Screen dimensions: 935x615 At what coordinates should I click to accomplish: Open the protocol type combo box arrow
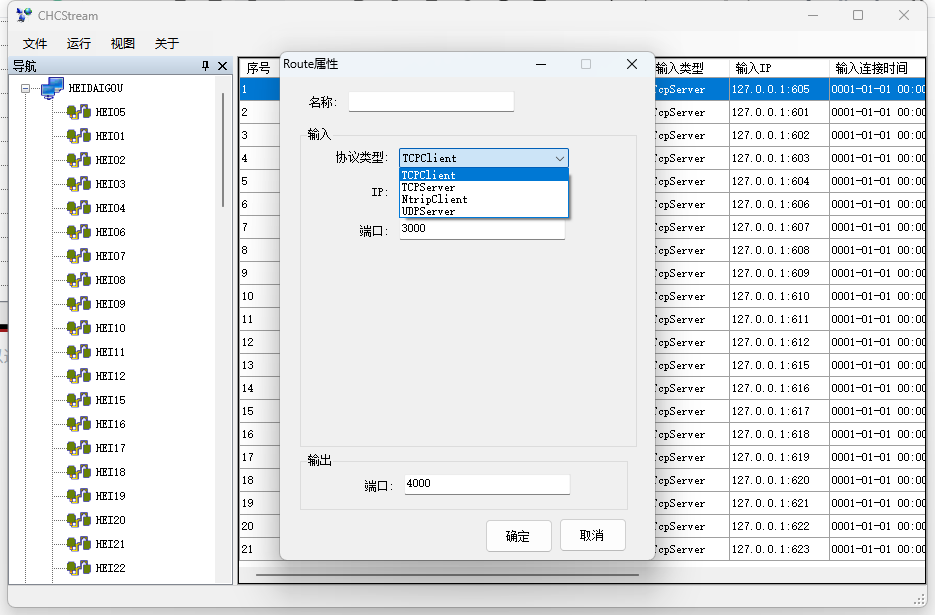click(559, 158)
